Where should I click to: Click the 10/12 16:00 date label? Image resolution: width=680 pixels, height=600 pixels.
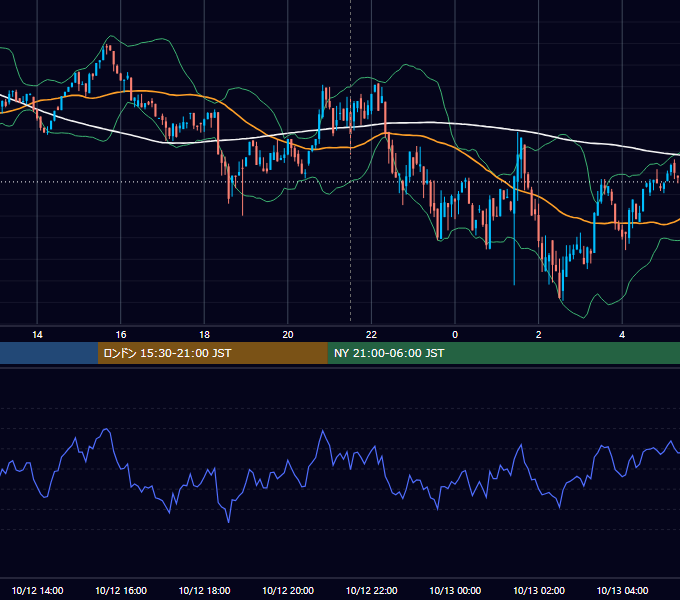coord(121,590)
